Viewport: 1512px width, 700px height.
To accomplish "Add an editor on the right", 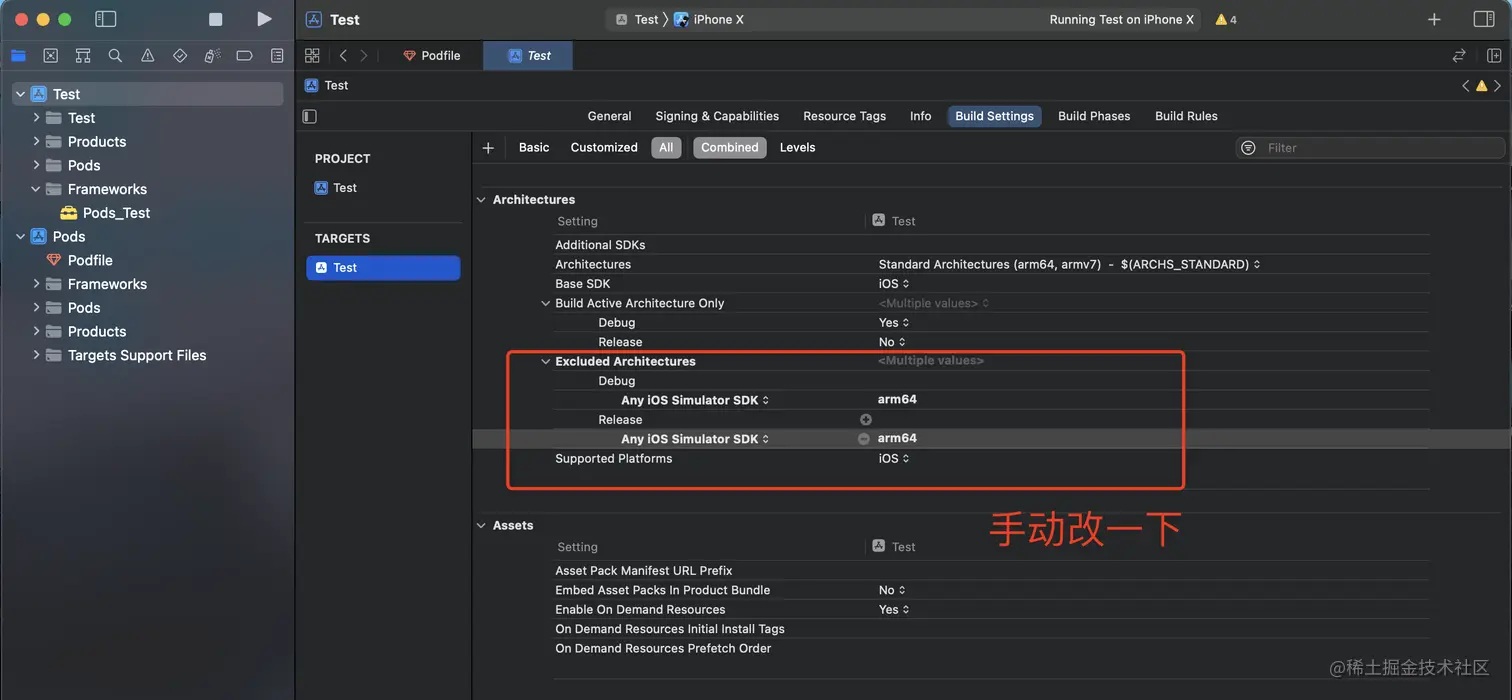I will click(x=1494, y=56).
